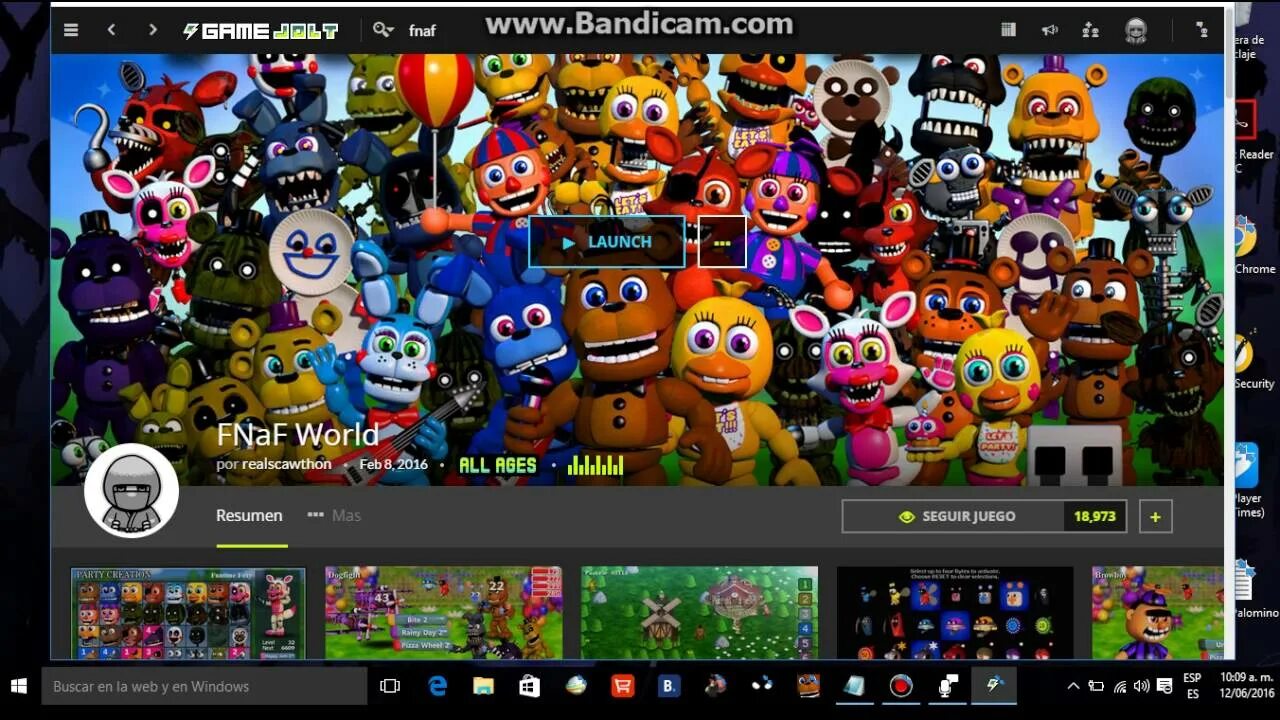Open the user avatar menu in top bar
Viewport: 1280px width, 720px height.
[1136, 31]
